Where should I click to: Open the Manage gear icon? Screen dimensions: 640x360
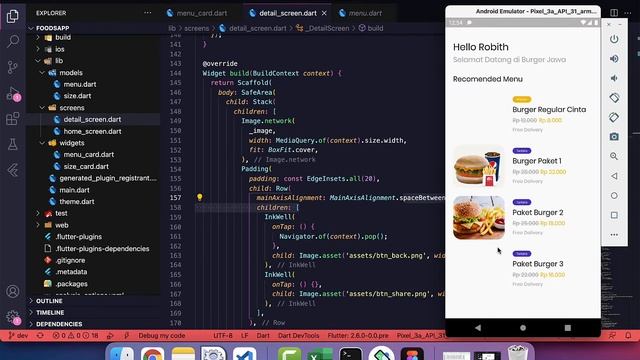coord(13,317)
